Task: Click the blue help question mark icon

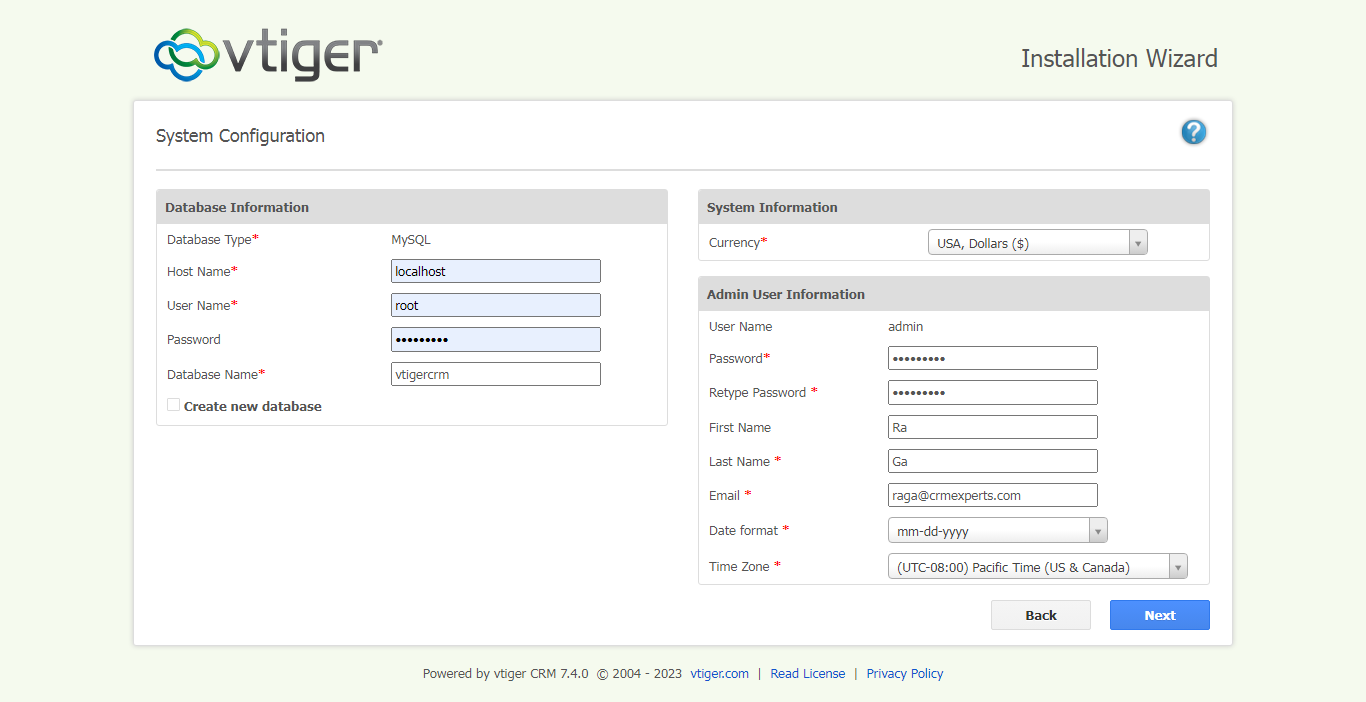Action: point(1193,132)
